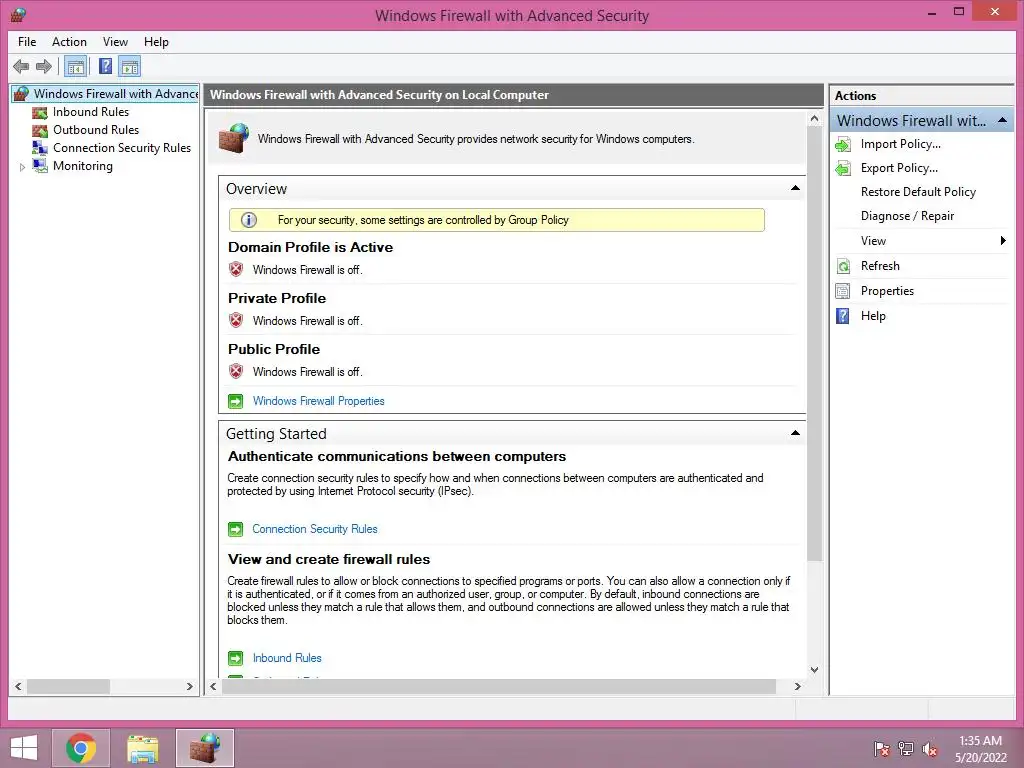Screen dimensions: 1024x768
Task: Collapse the Getting Started section
Action: [x=795, y=433]
